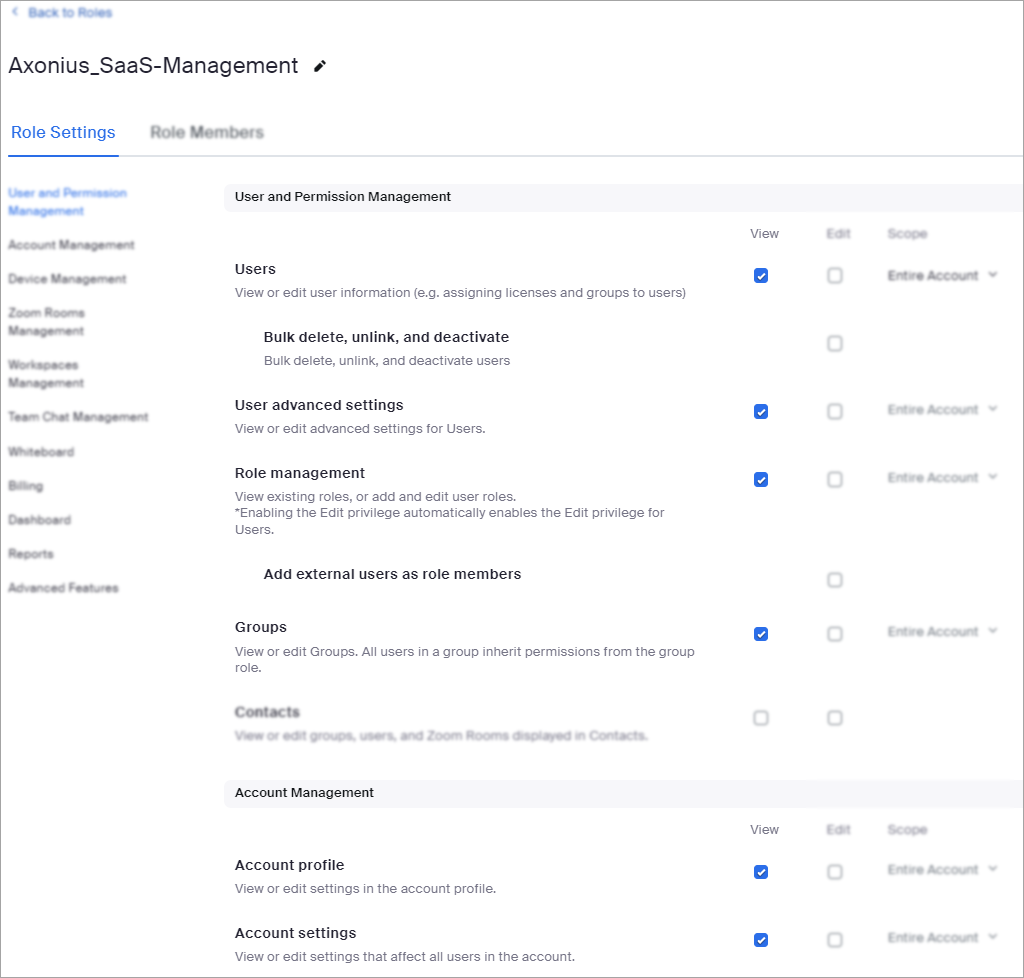Enable Bulk delete, unlink, and deactivate checkbox
1024x978 pixels.
tap(835, 343)
